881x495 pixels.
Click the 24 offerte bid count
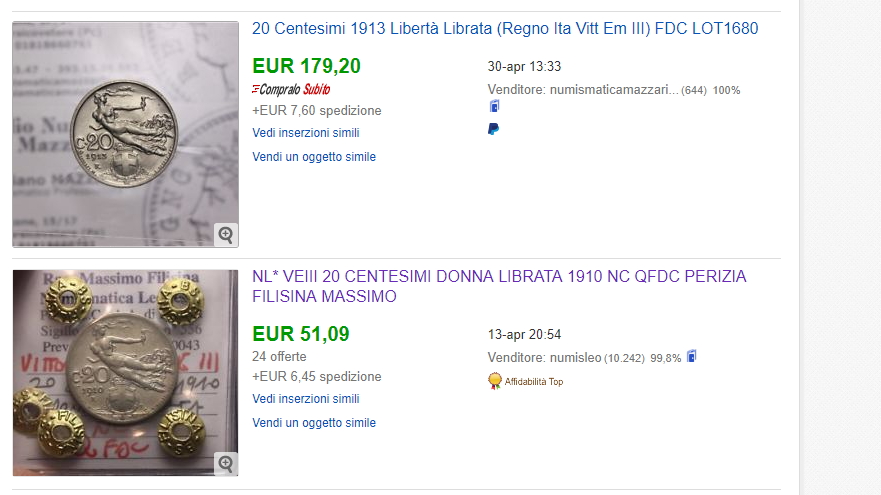[279, 357]
